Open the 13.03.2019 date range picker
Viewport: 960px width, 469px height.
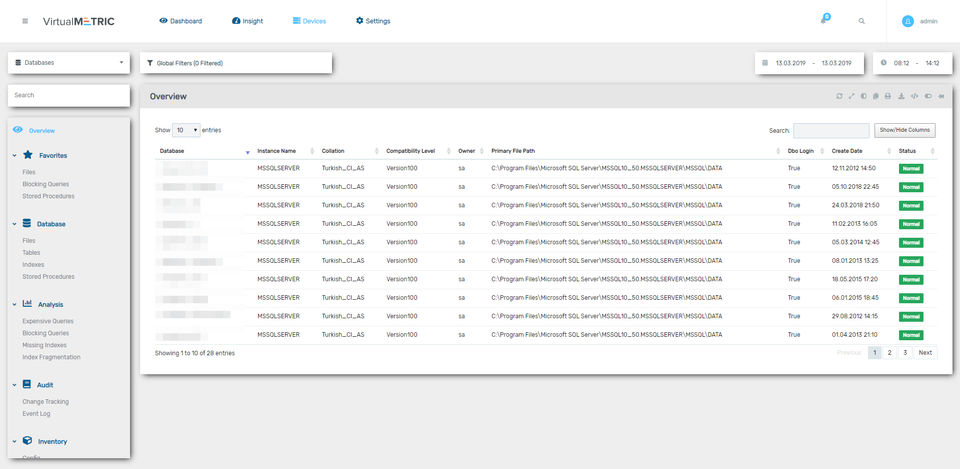tap(809, 62)
